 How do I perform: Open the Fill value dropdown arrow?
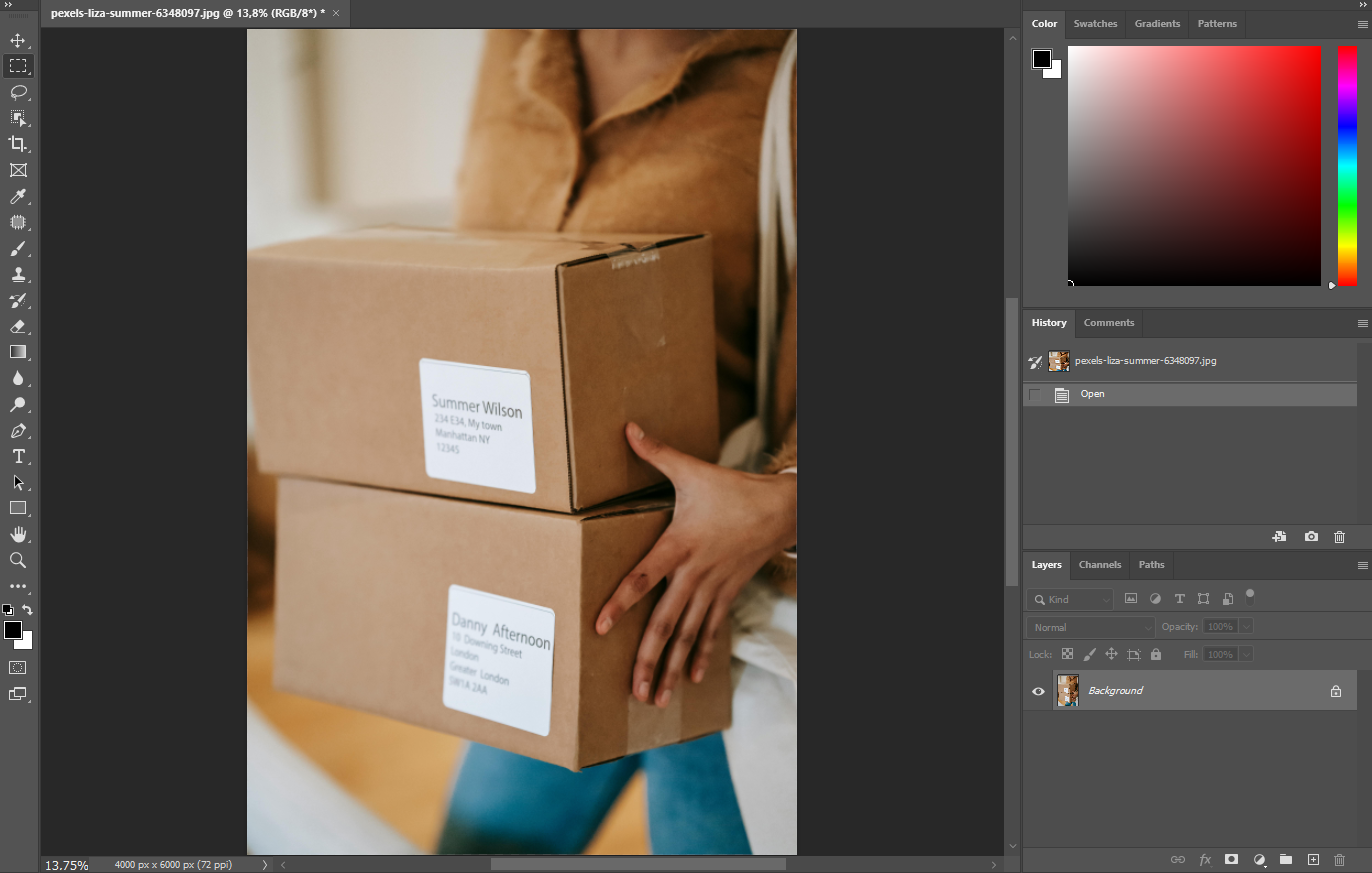1245,654
